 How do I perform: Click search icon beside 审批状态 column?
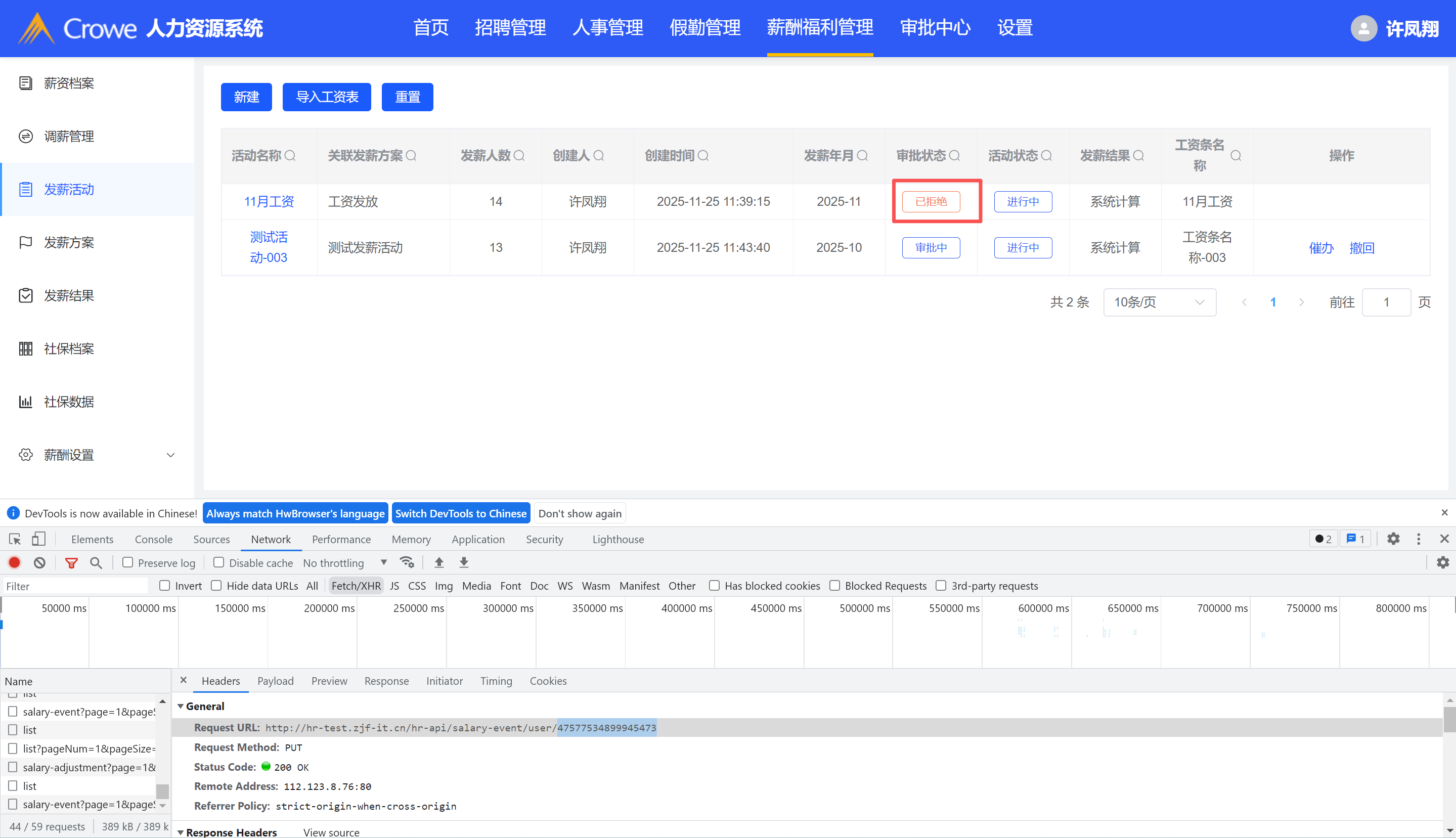point(954,155)
